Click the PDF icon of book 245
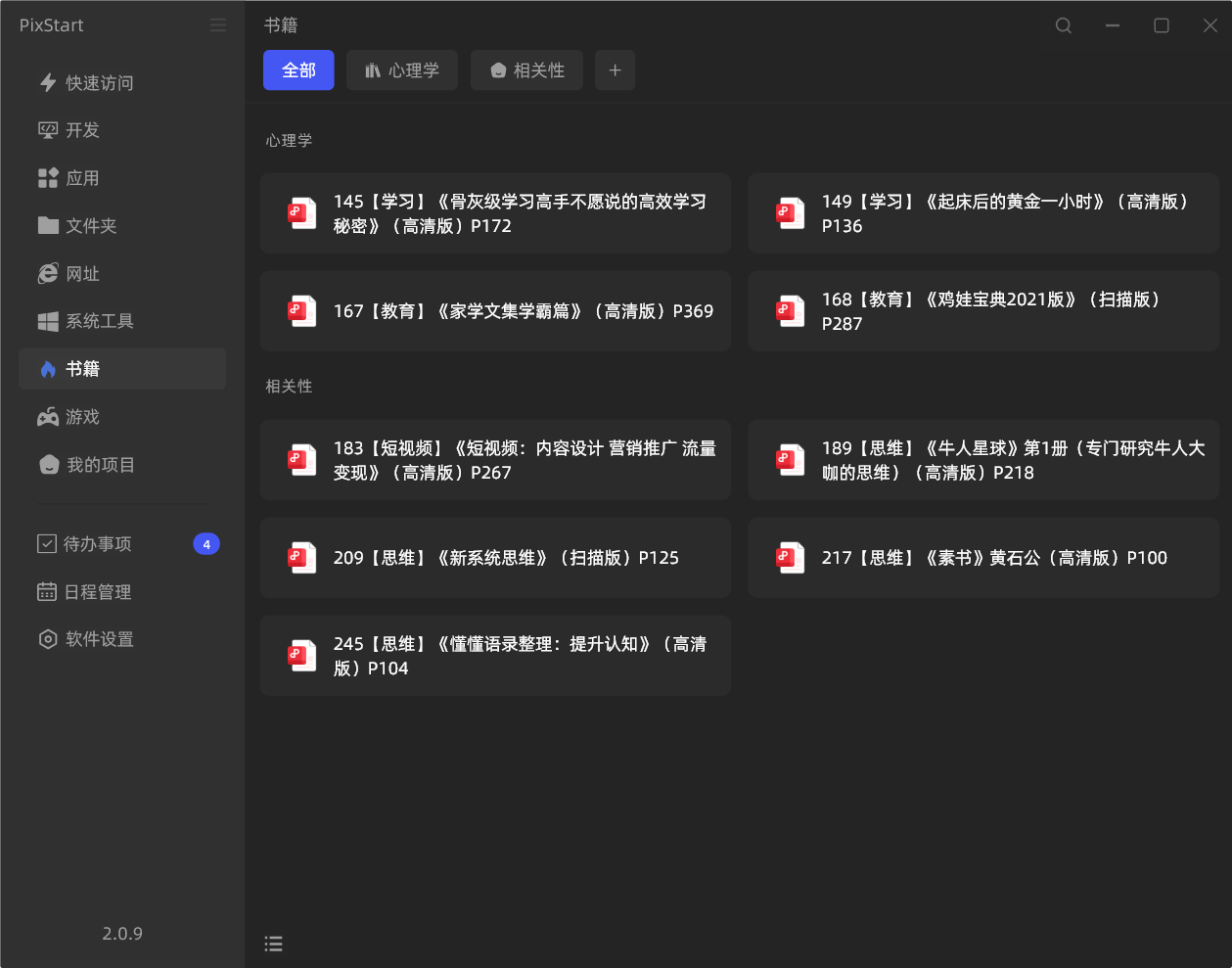This screenshot has height=968, width=1232. 301,656
